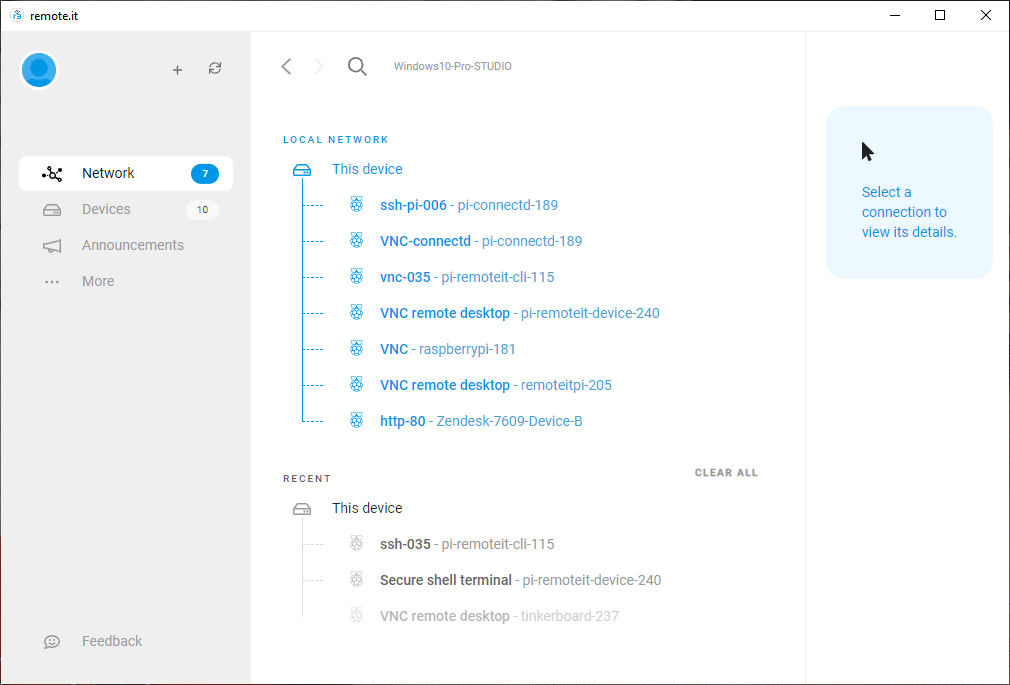1010x685 pixels.
Task: Click the gray device icon under Recent
Action: [x=302, y=508]
